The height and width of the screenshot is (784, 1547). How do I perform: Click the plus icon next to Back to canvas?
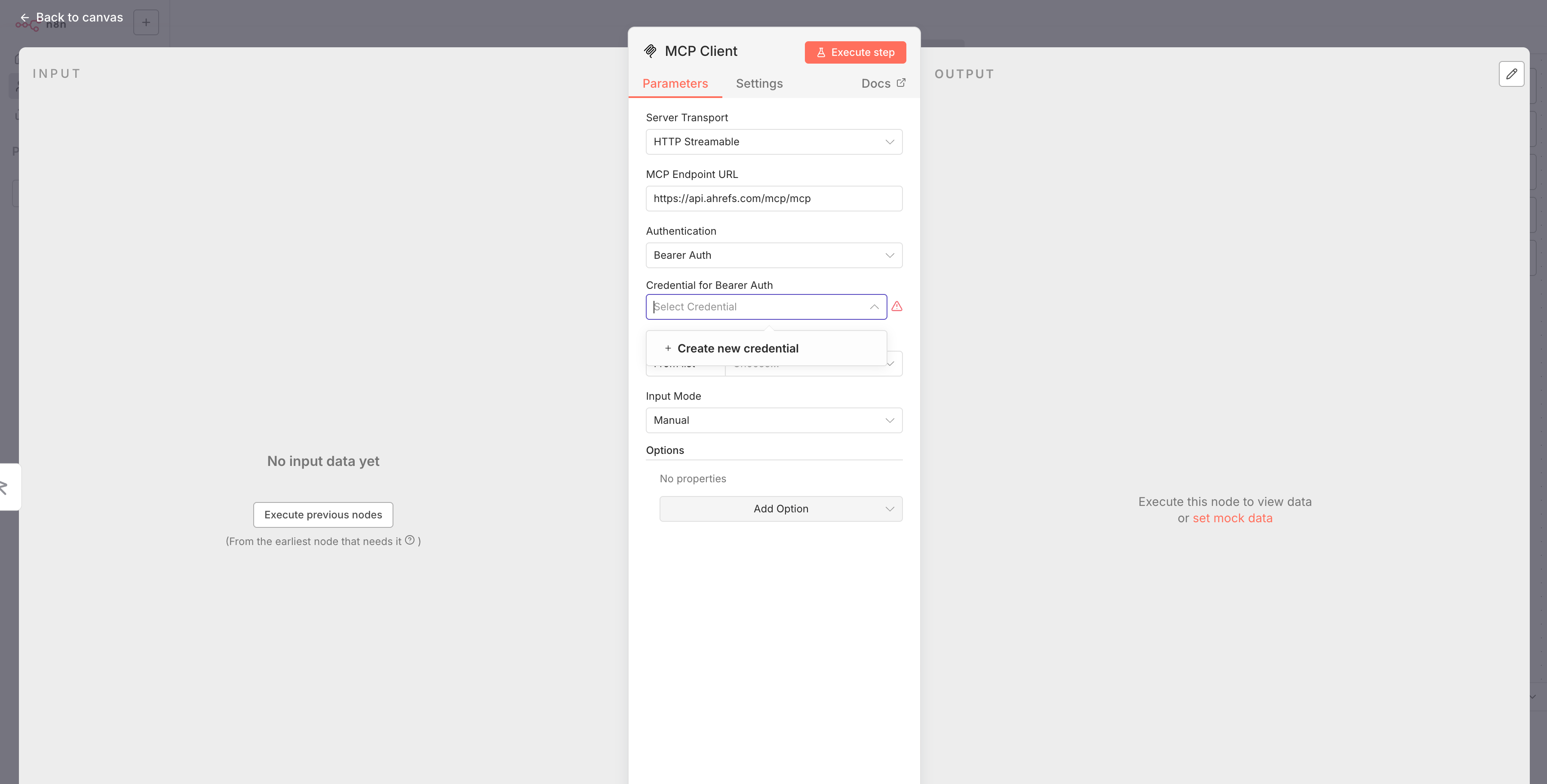click(x=146, y=22)
